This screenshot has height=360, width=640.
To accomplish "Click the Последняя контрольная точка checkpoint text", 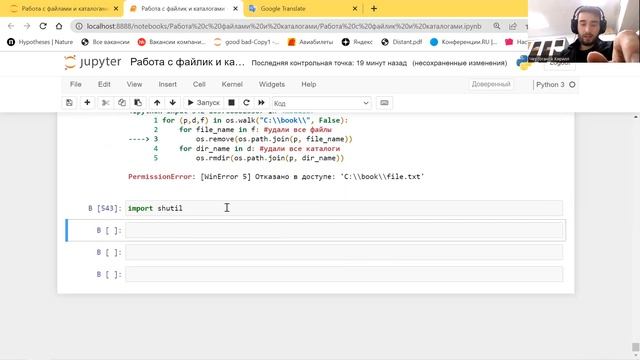I will (x=329, y=63).
